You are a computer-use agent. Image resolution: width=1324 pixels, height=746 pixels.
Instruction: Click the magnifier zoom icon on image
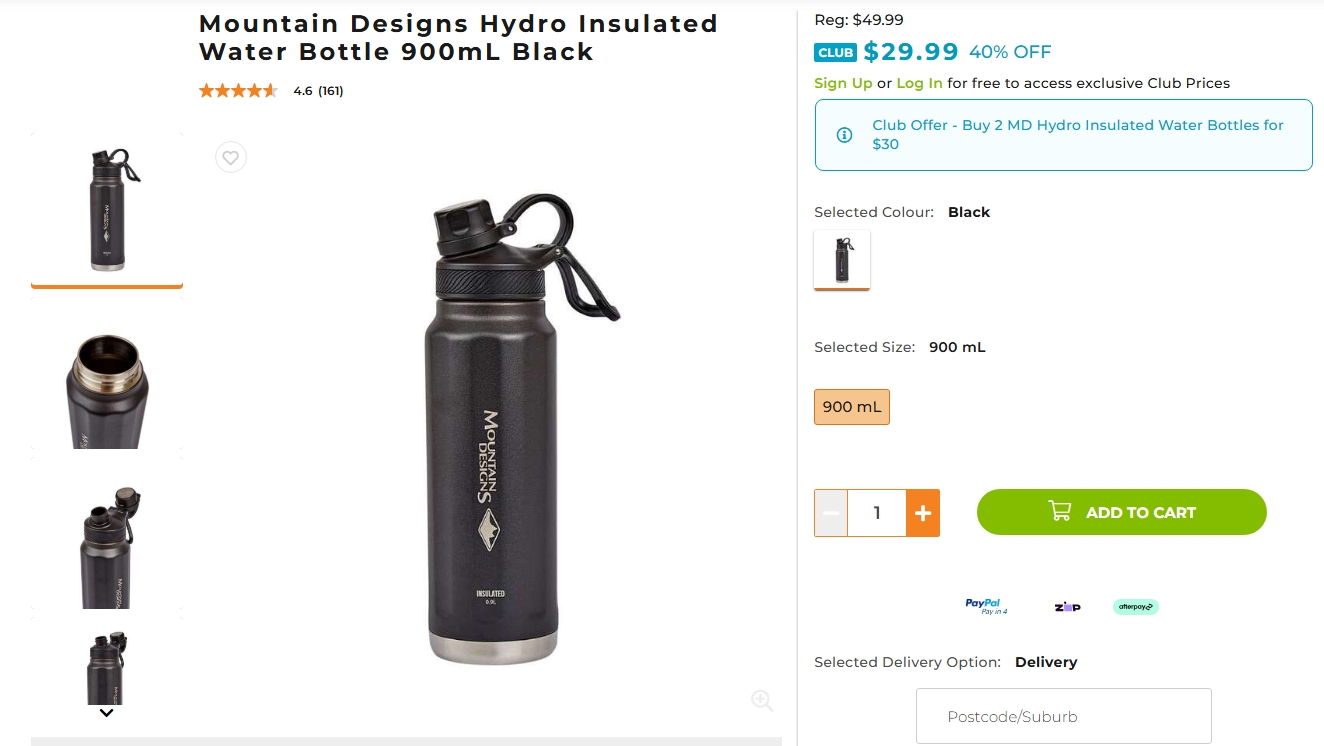point(762,700)
